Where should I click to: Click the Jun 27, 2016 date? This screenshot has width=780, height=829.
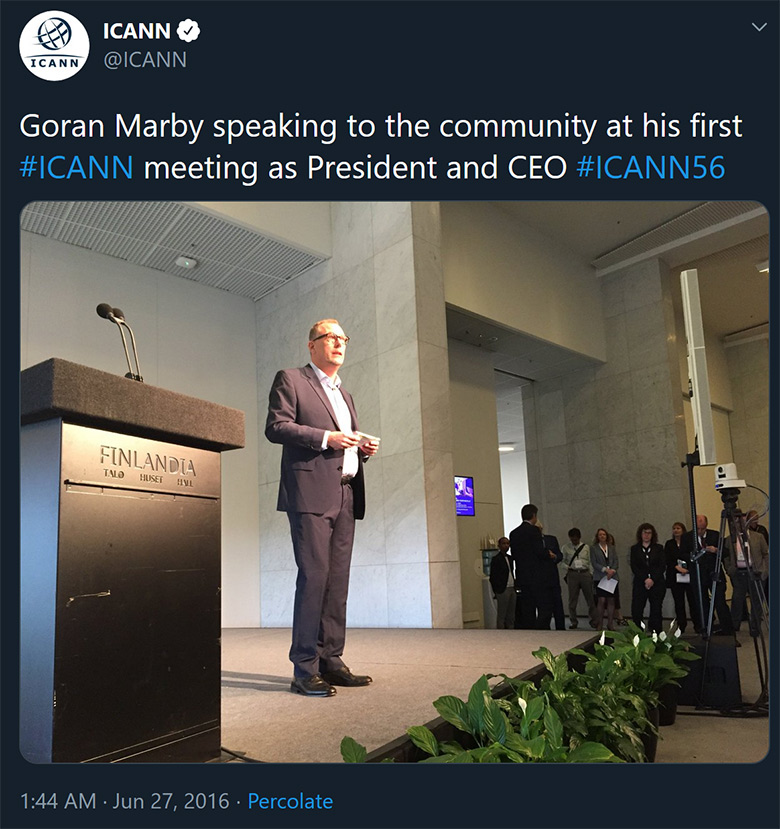[x=171, y=801]
